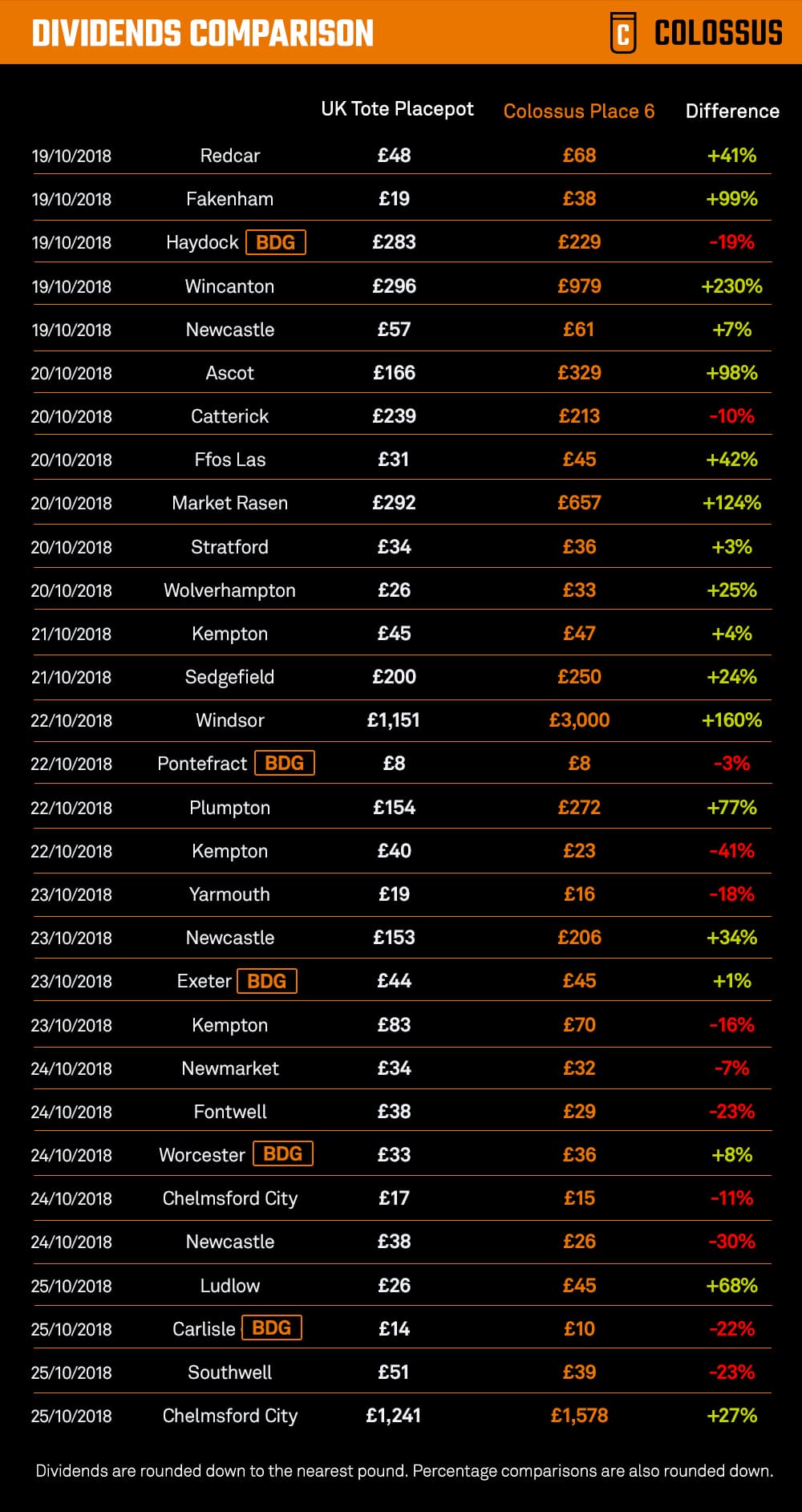This screenshot has height=1512, width=802.
Task: Click the BDG badge next to Worcester
Action: (282, 1154)
